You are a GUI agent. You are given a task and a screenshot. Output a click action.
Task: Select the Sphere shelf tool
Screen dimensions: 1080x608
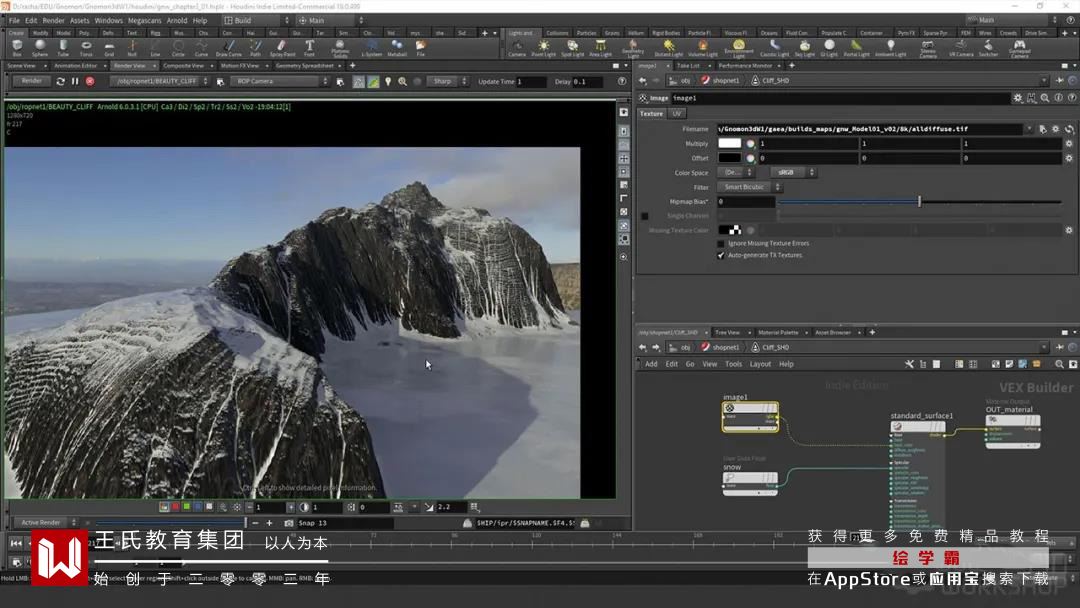tap(40, 47)
